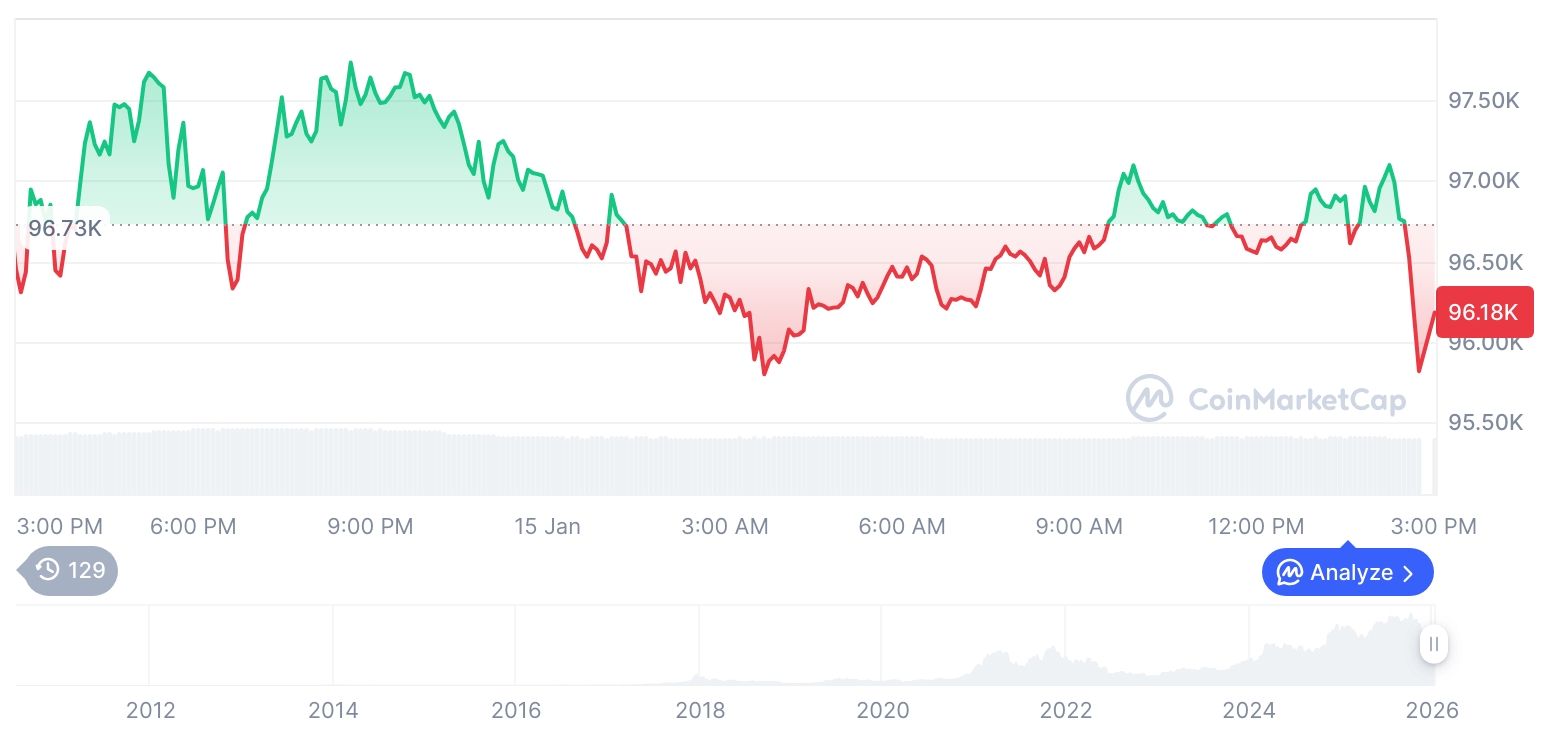Click the 2024 mark on the overview timeline

click(1249, 710)
